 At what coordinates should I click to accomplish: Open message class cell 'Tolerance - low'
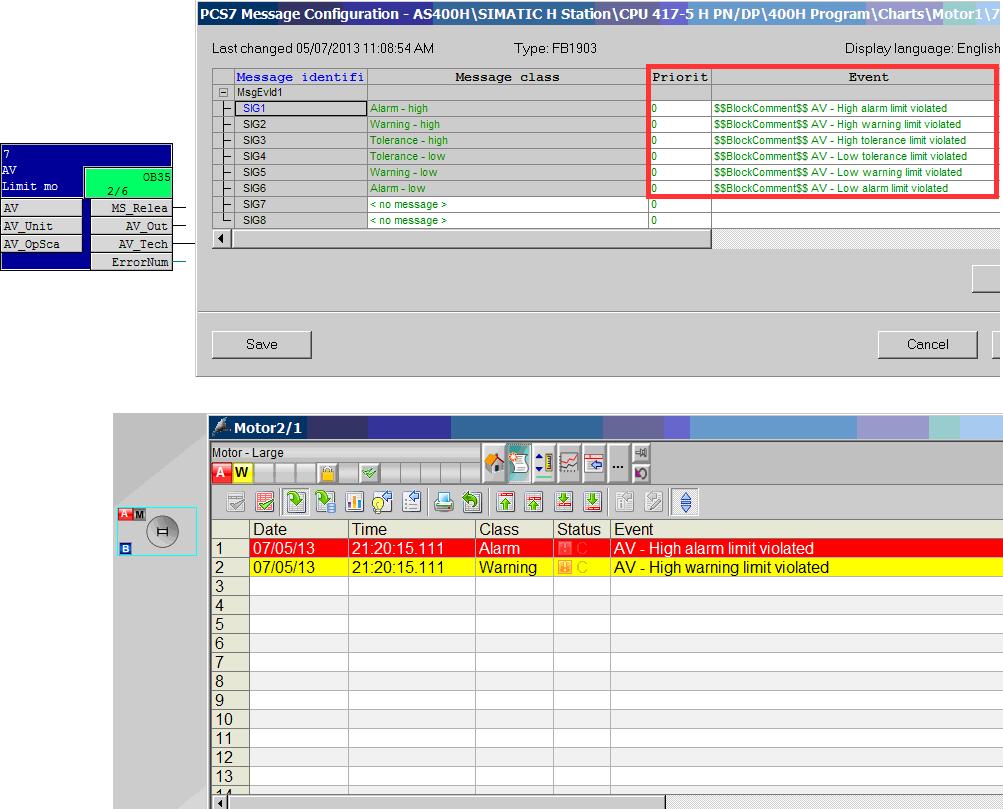[x=508, y=156]
